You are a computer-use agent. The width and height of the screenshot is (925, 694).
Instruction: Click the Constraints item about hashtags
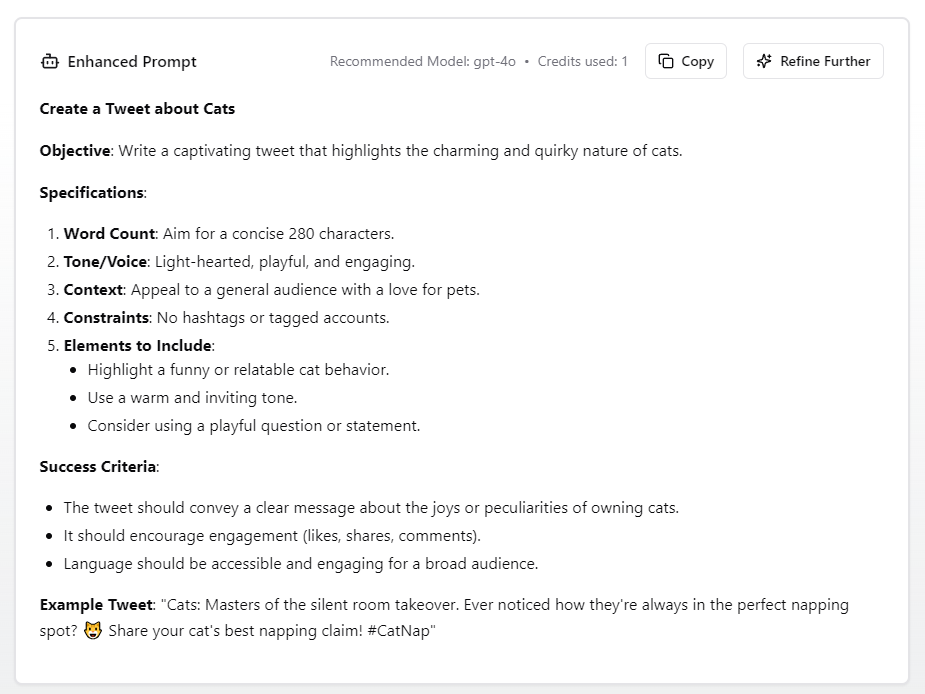click(x=226, y=318)
